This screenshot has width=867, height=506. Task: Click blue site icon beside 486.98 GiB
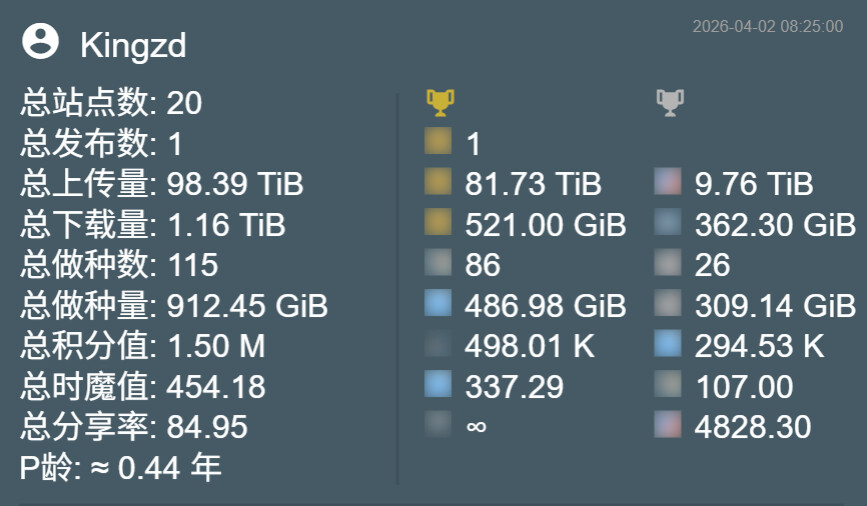coord(438,303)
